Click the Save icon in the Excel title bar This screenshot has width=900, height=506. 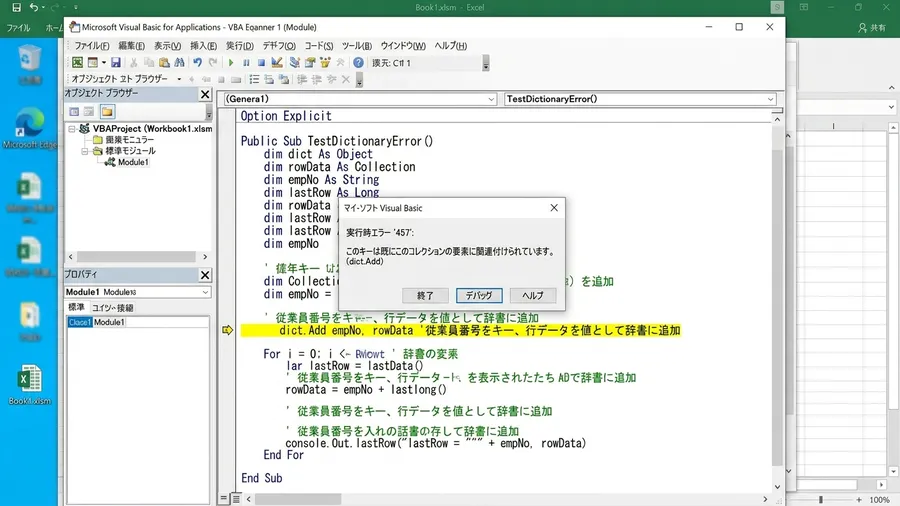pyautogui.click(x=17, y=7)
